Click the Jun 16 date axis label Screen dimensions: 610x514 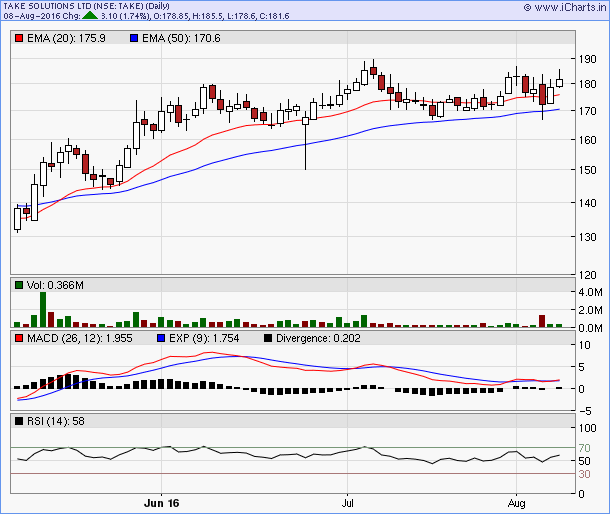click(161, 503)
